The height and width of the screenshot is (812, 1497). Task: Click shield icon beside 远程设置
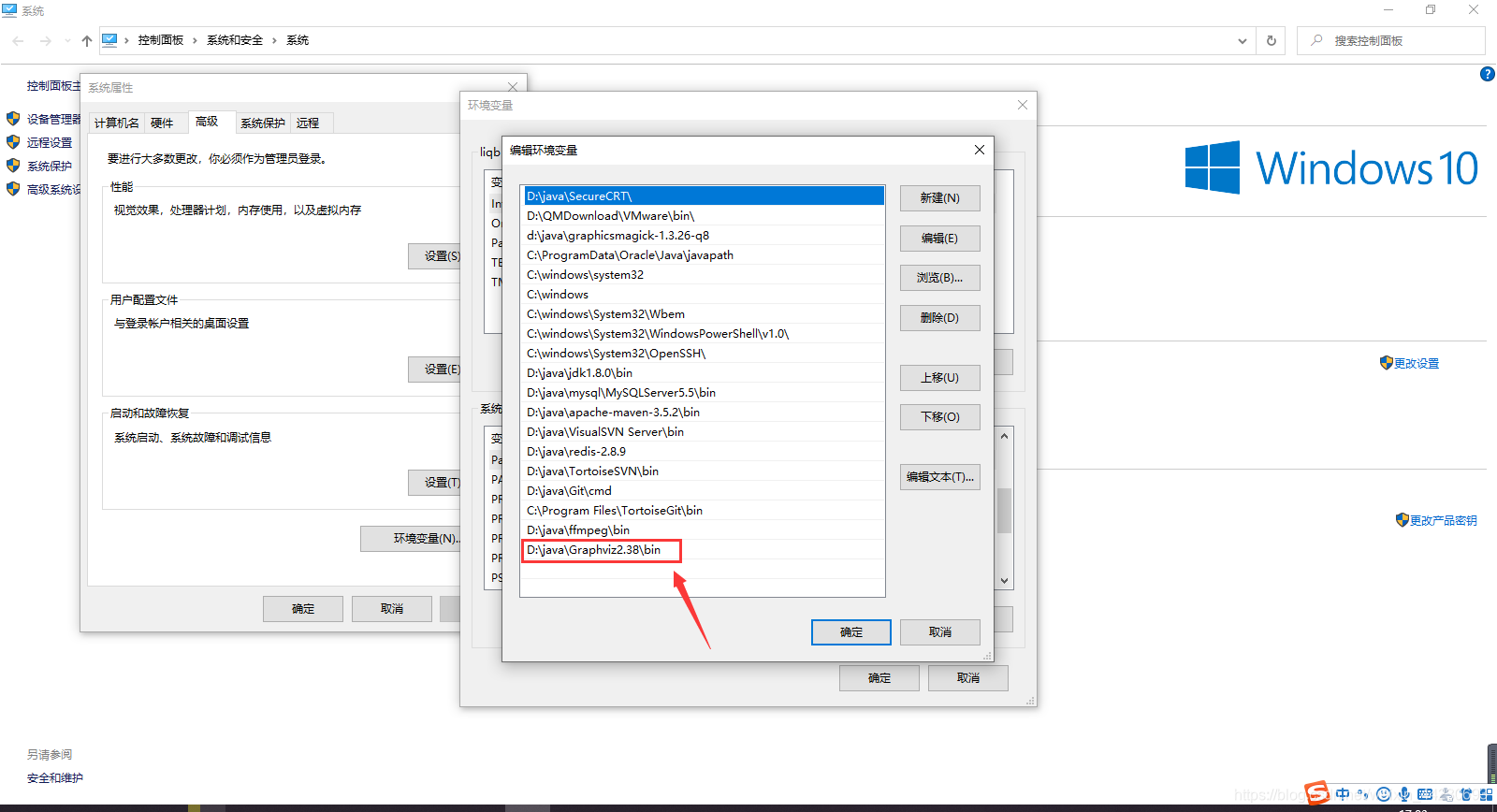(13, 142)
